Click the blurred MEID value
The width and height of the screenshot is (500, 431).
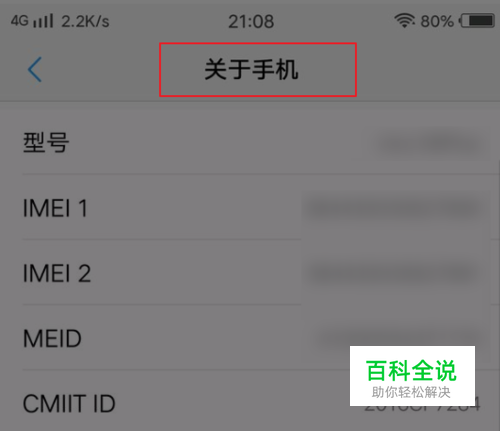point(398,337)
